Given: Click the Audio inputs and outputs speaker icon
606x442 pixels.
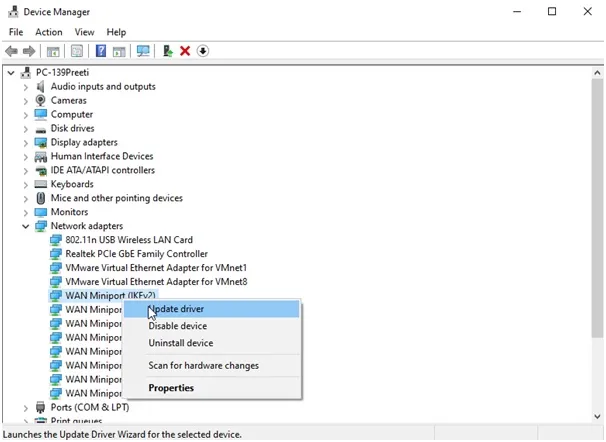Looking at the screenshot, I should 41,87.
